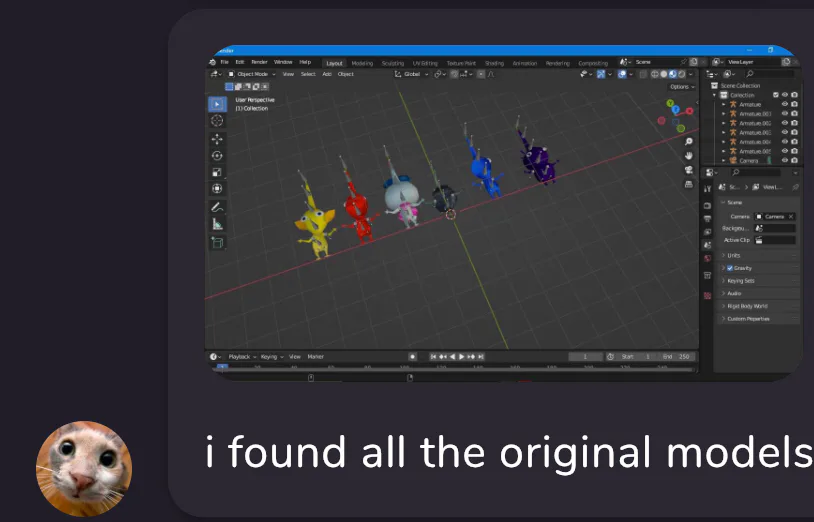Open the Tool properties tab
The image size is (814, 522).
707,189
